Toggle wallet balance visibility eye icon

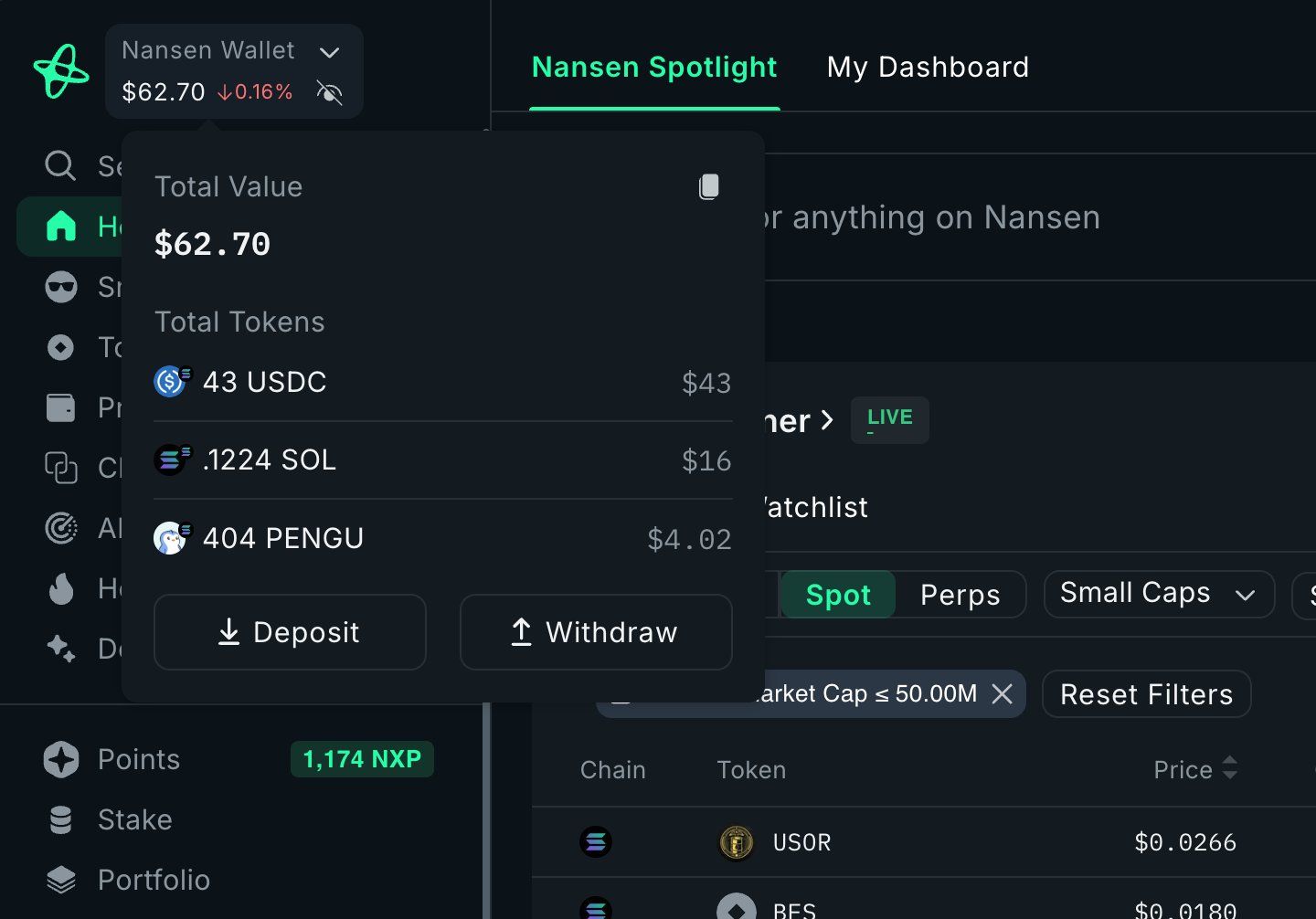pyautogui.click(x=329, y=92)
